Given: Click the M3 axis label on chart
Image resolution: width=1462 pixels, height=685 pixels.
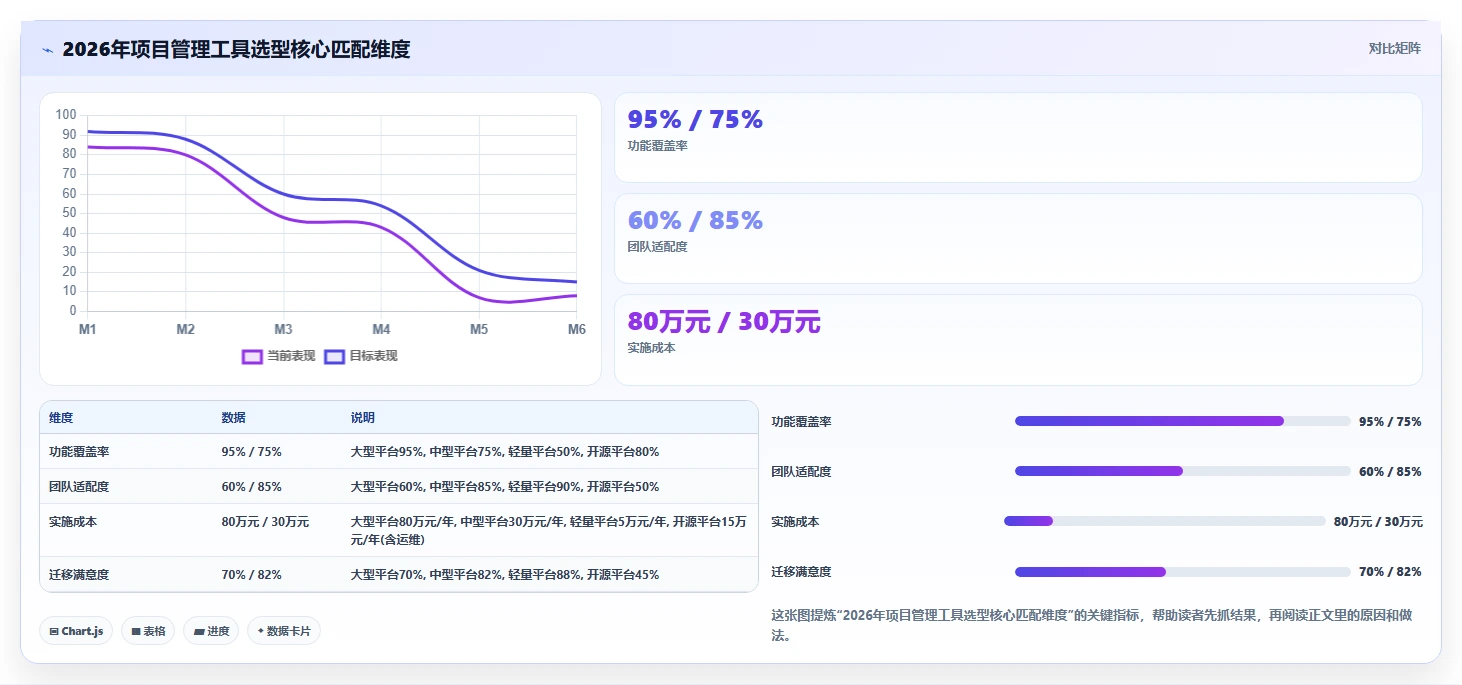Looking at the screenshot, I should point(283,330).
